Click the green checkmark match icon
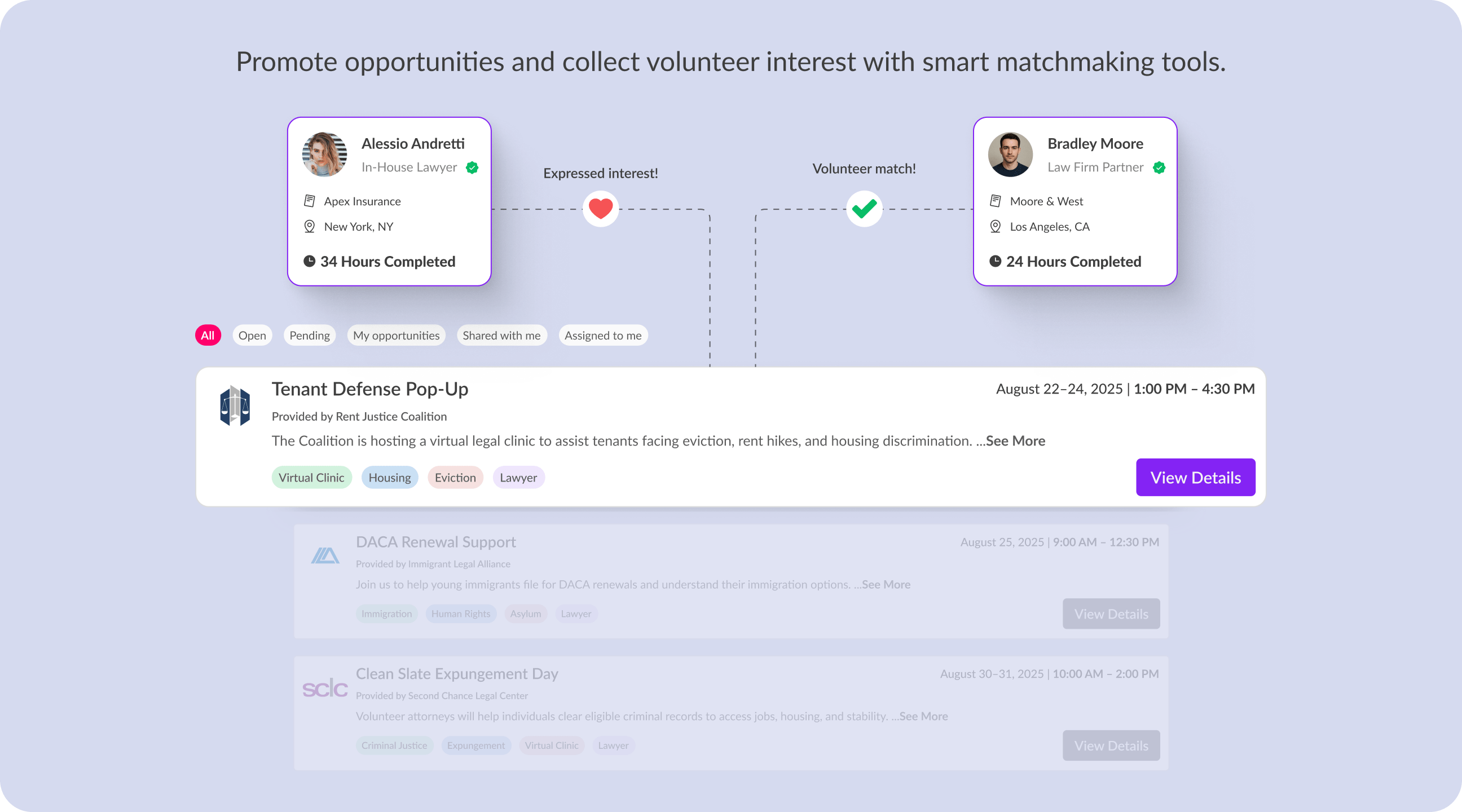 (x=864, y=209)
